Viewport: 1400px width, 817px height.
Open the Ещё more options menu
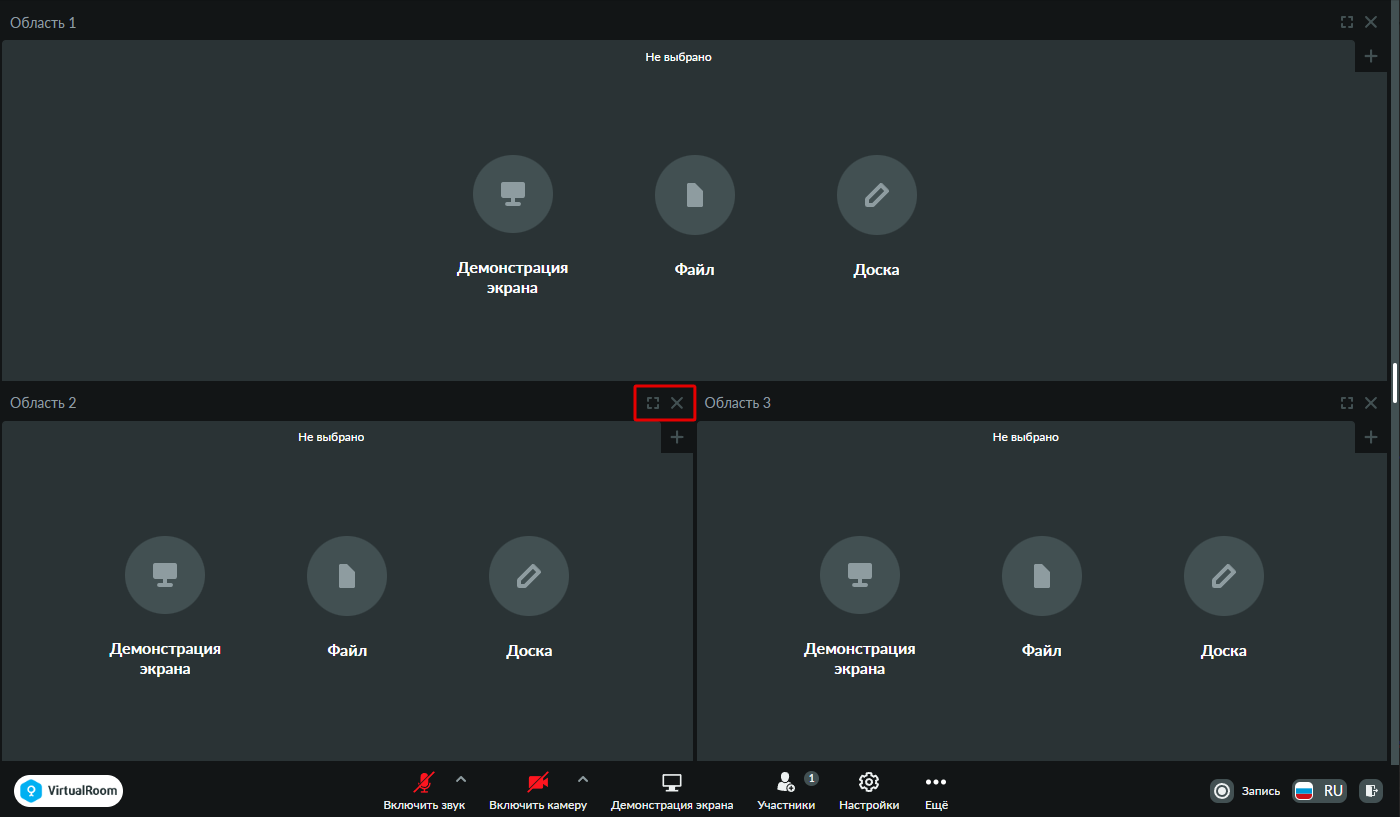pos(936,791)
